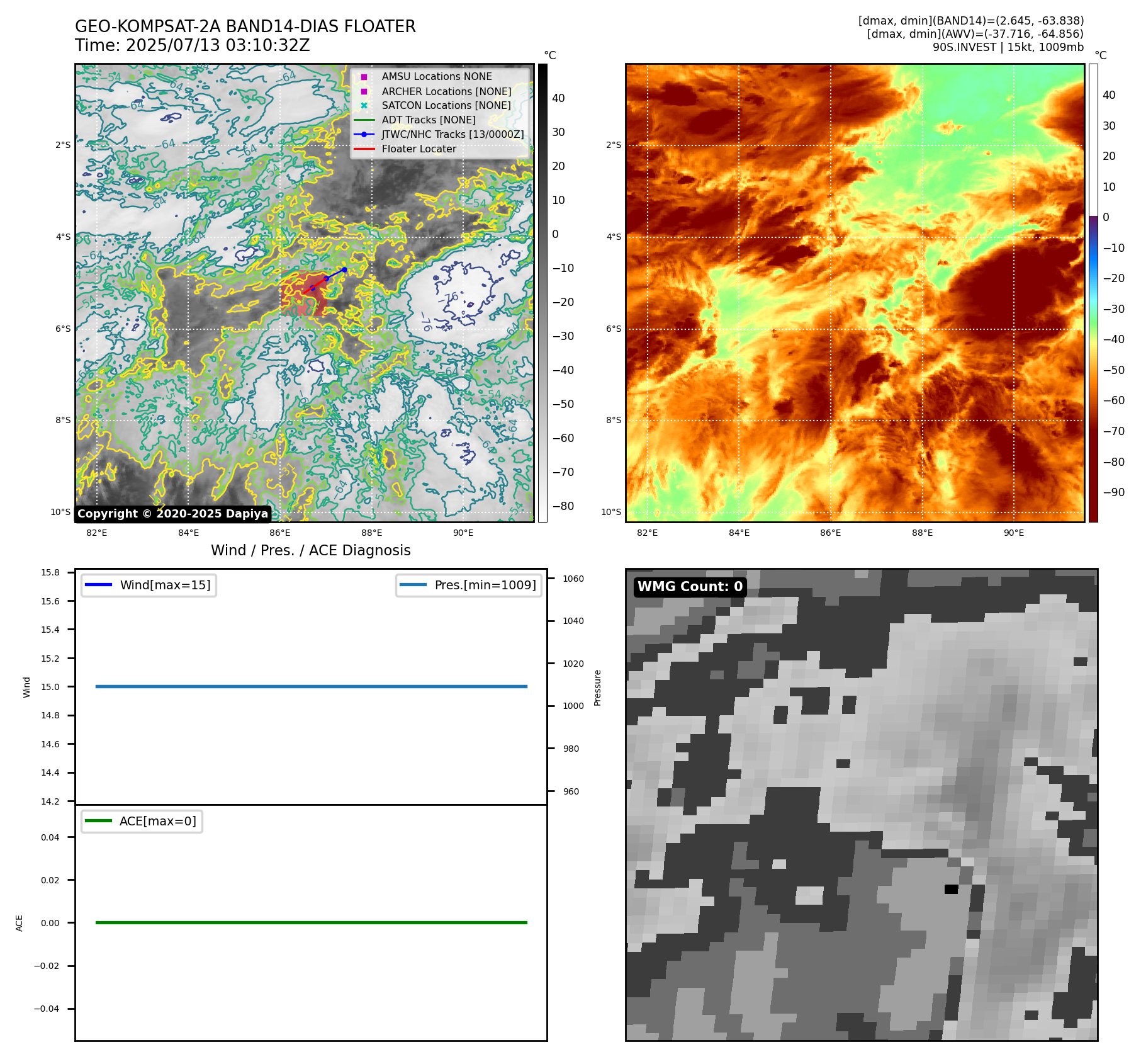
Task: Select the 'Floater Locater' legend label
Action: pyautogui.click(x=419, y=149)
